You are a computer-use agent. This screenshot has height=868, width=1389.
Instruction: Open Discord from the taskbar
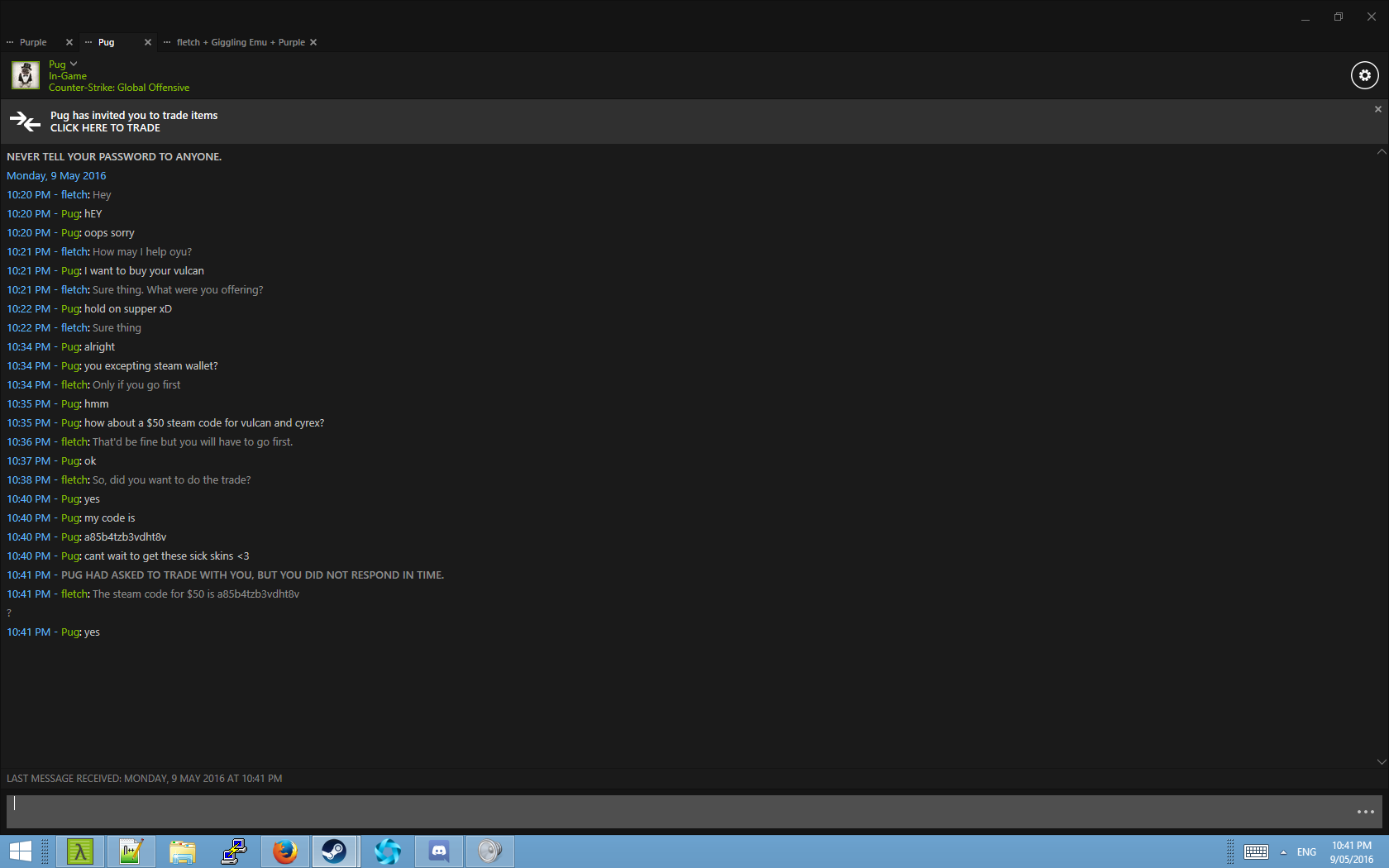[x=439, y=851]
